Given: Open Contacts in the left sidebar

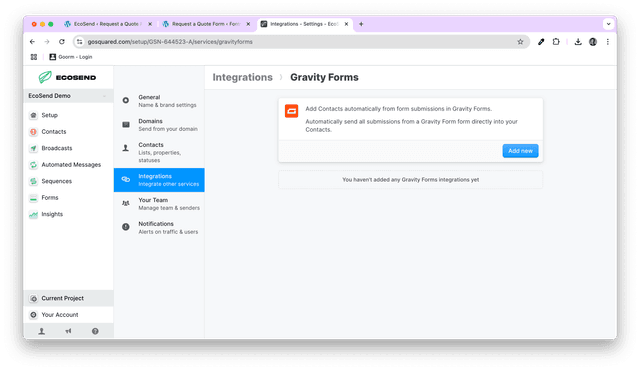Looking at the screenshot, I should click(x=53, y=132).
